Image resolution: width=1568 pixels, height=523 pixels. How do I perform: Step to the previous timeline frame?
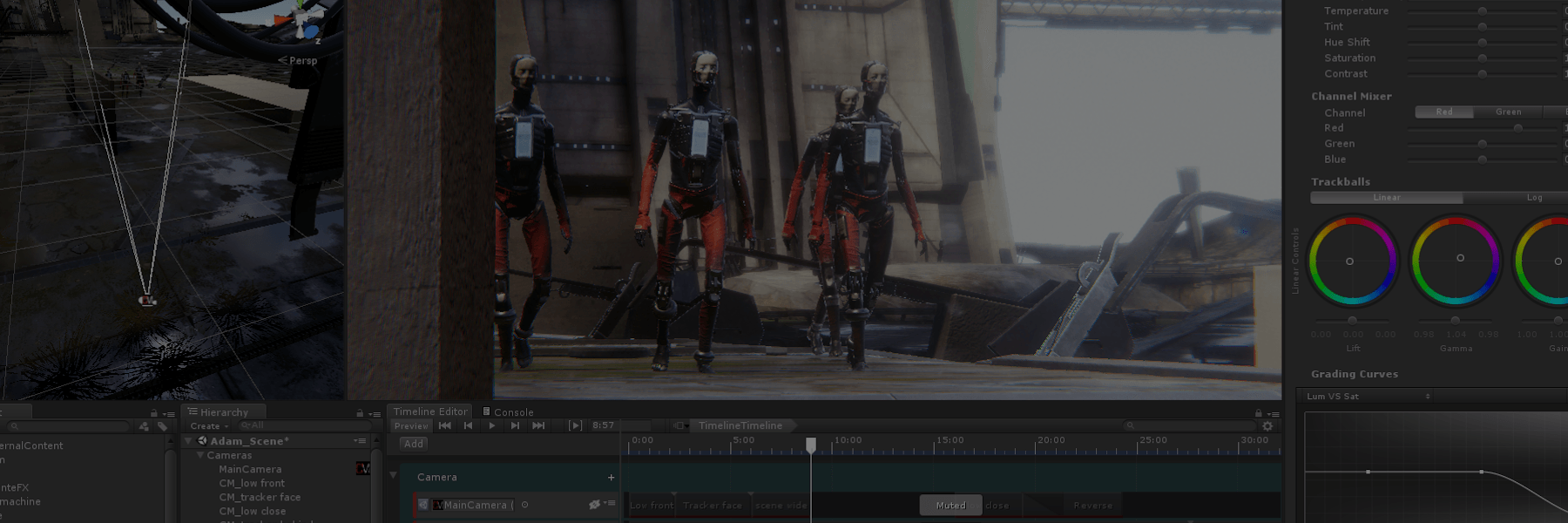coord(469,425)
